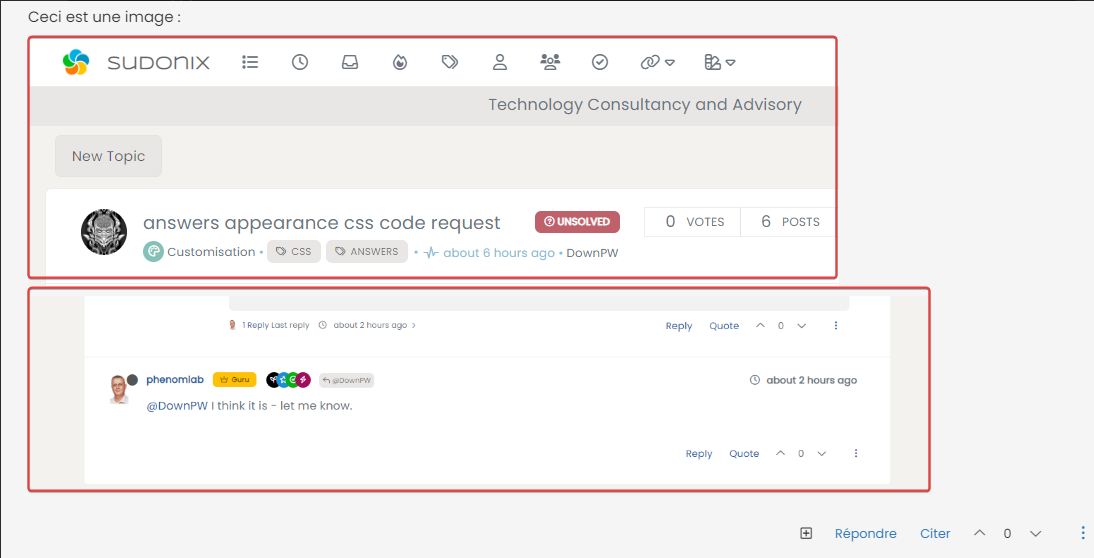Click the circled checkmark icon in navbar
1094x558 pixels.
coord(600,62)
